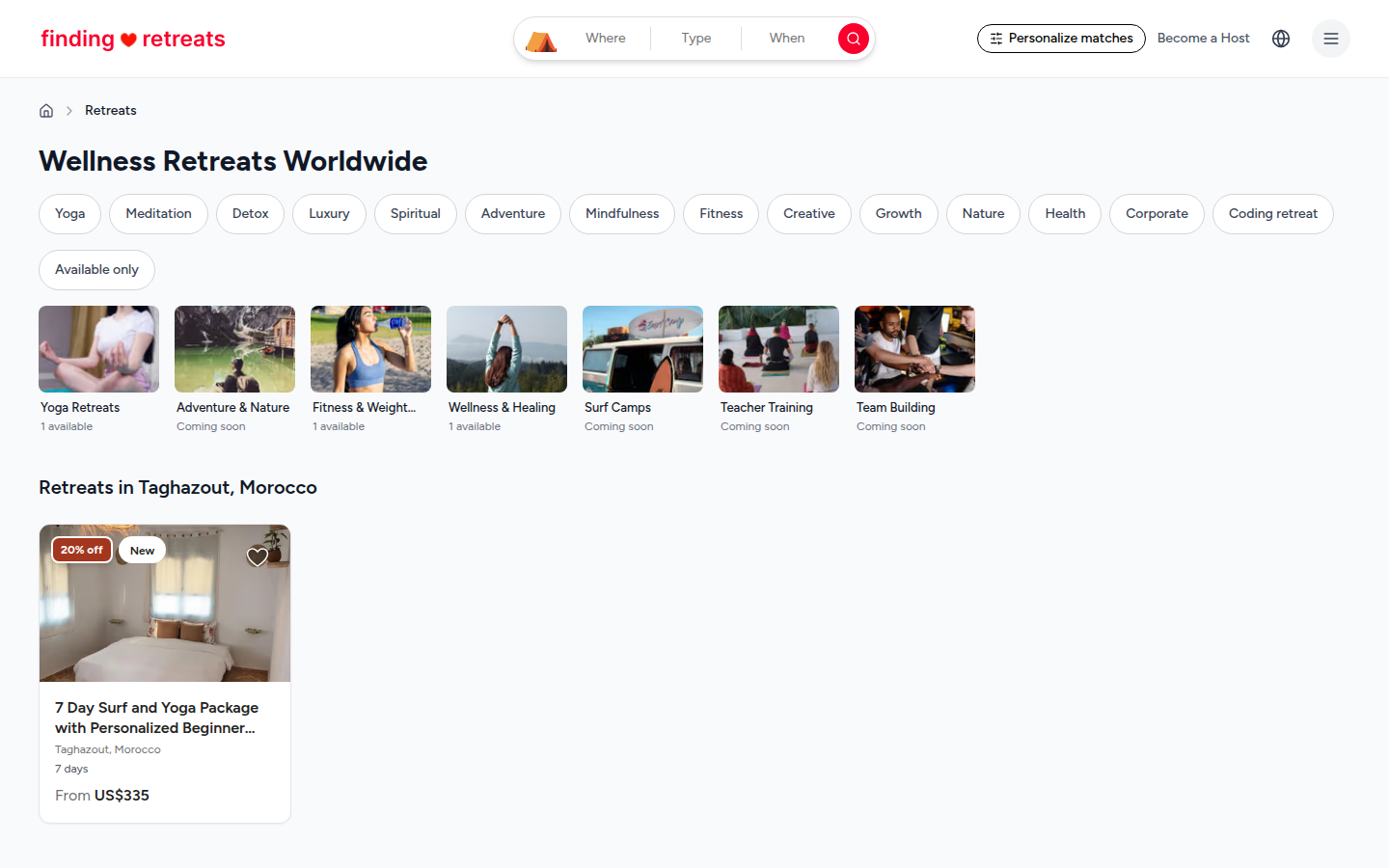The image size is (1389, 868).
Task: Toggle the Meditation filter chip
Action: pos(158,214)
